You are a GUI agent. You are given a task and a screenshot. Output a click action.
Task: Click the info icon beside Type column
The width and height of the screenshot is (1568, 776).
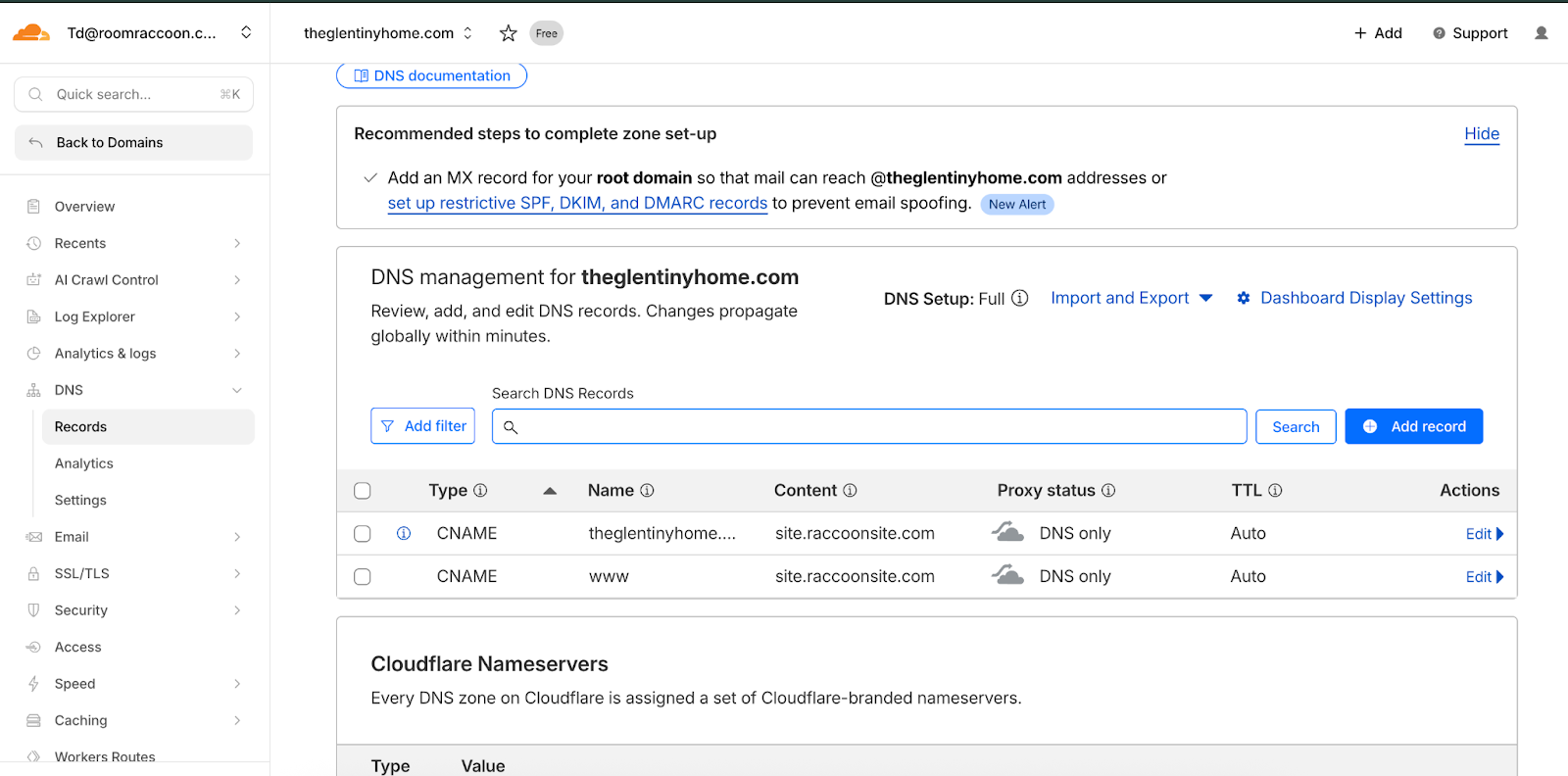[480, 491]
